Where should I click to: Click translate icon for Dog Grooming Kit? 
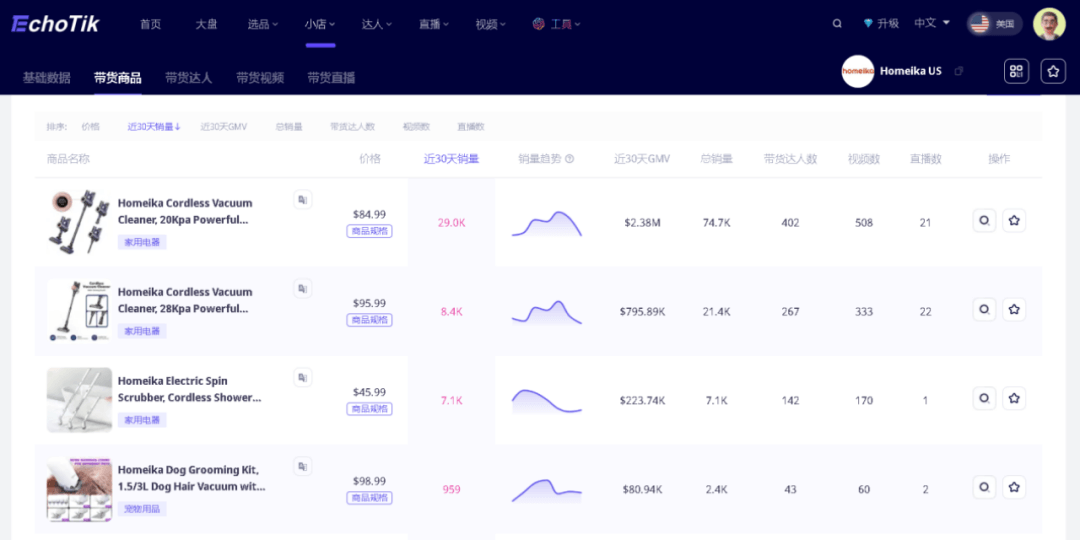pyautogui.click(x=302, y=467)
